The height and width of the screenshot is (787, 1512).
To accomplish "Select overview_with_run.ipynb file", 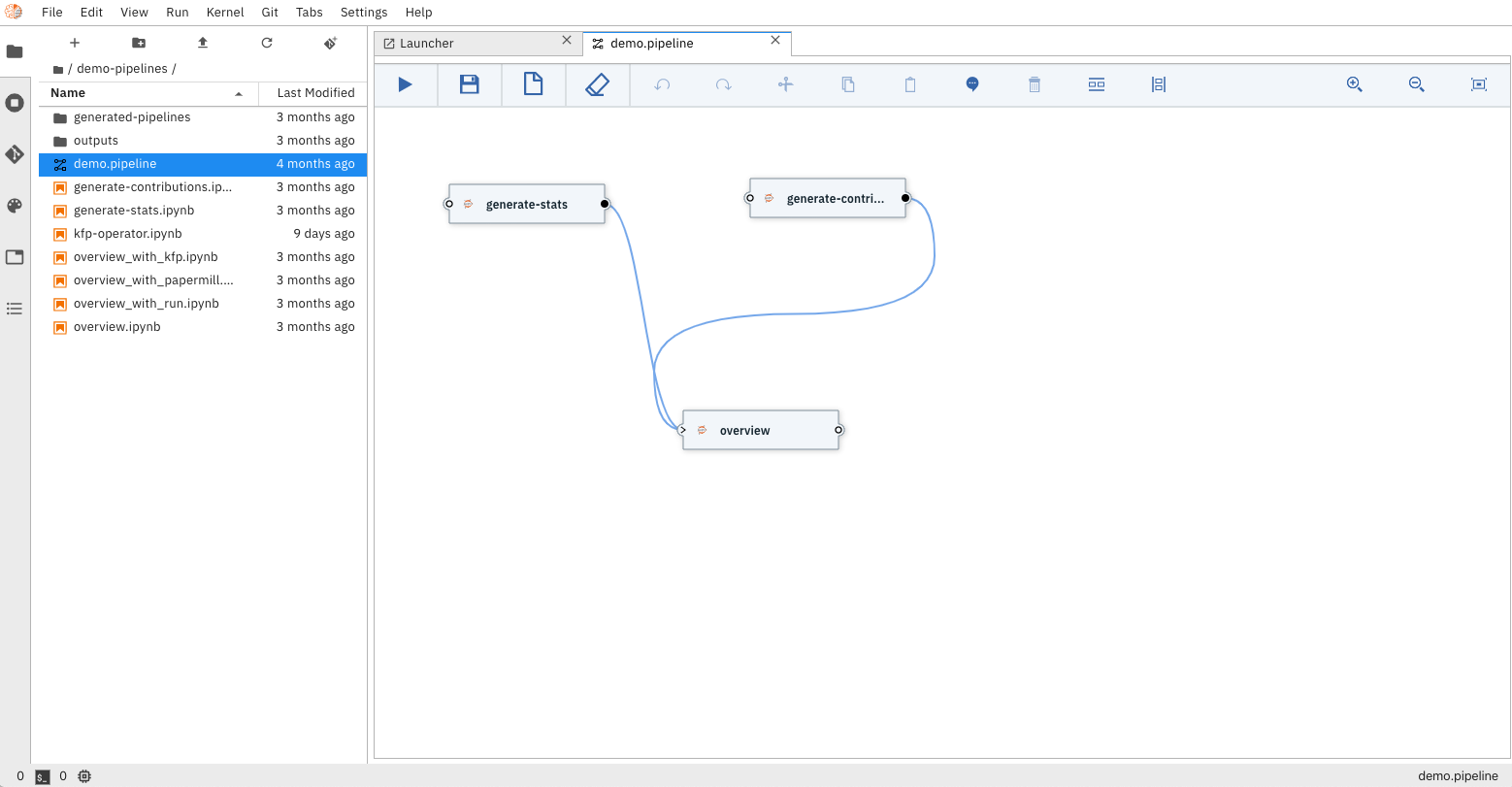I will (x=203, y=304).
